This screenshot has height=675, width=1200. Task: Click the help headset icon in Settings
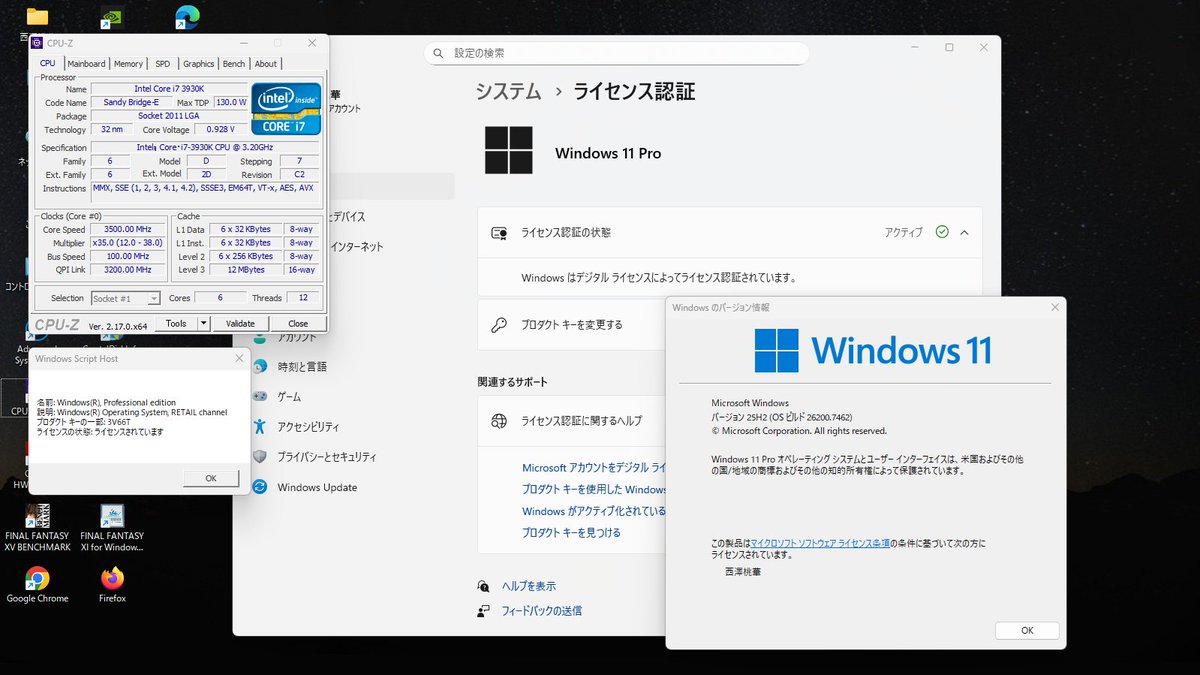pos(484,586)
